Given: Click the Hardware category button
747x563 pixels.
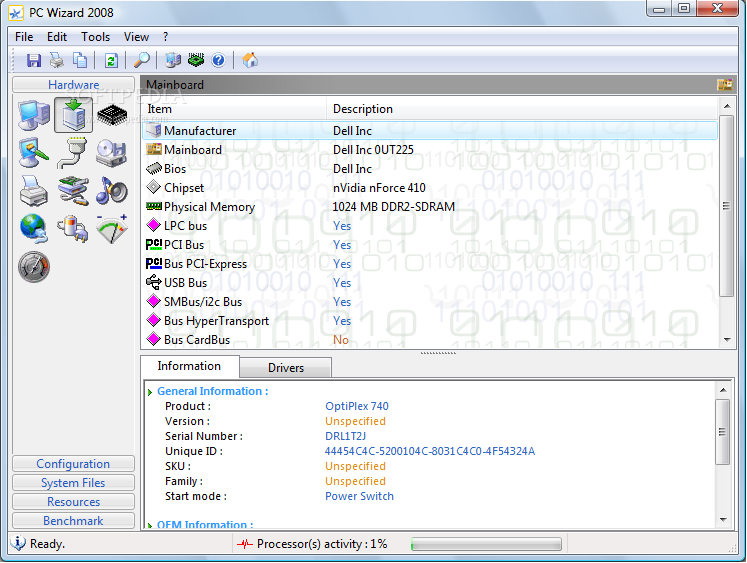Looking at the screenshot, I should [73, 85].
